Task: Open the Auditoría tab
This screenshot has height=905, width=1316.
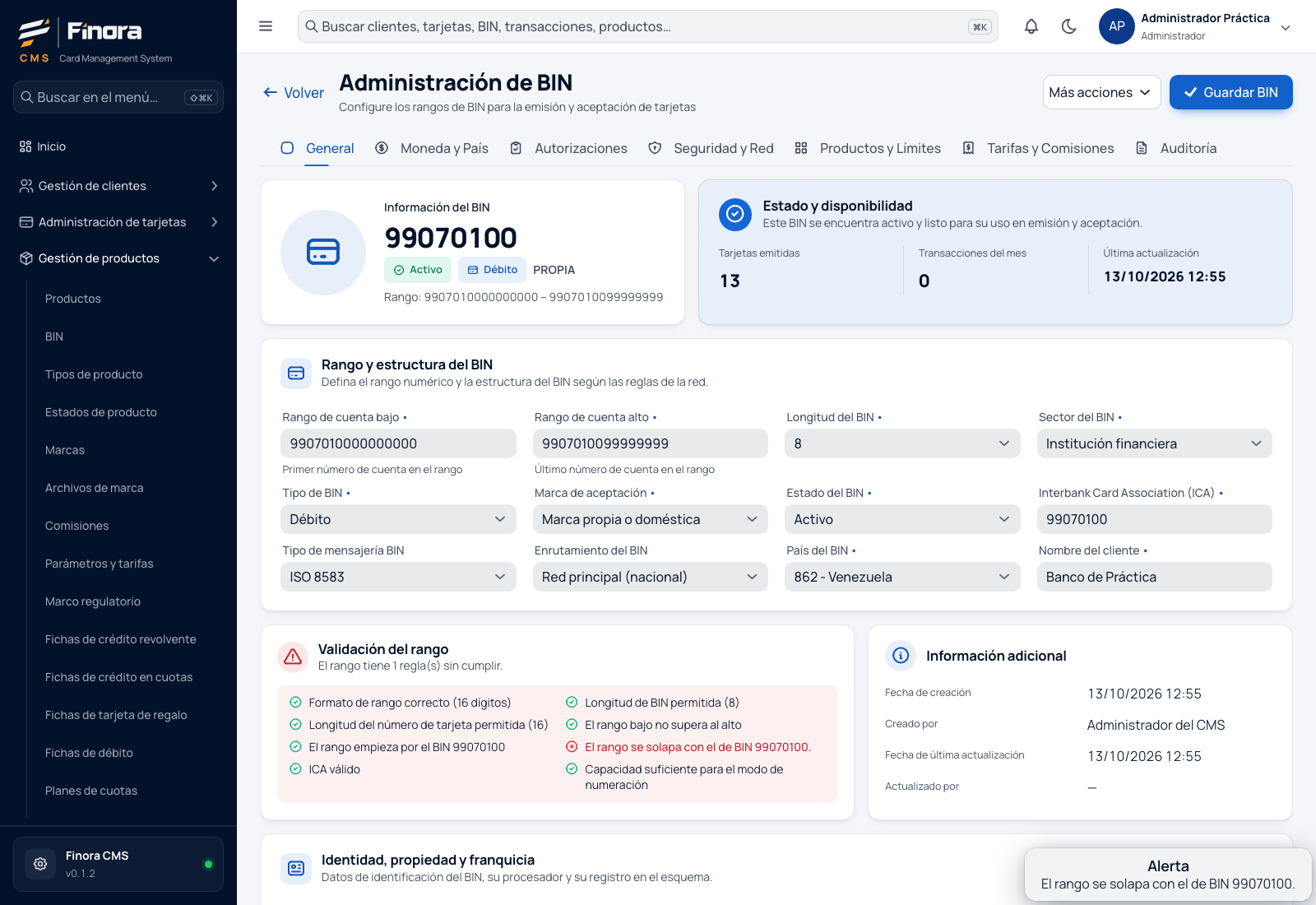Action: (1176, 148)
